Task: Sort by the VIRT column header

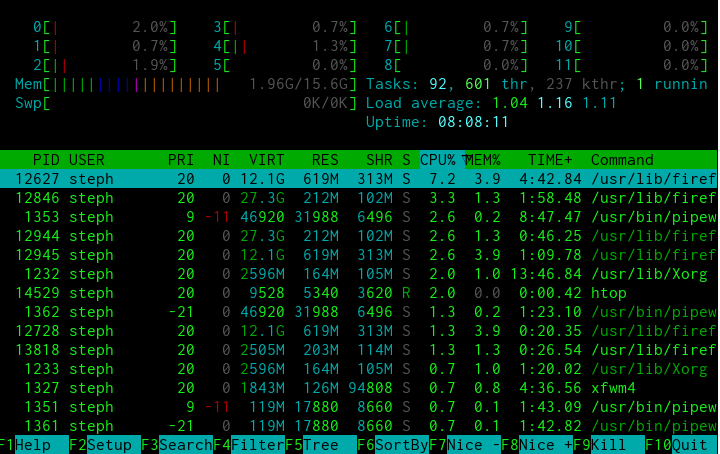Action: (x=267, y=160)
